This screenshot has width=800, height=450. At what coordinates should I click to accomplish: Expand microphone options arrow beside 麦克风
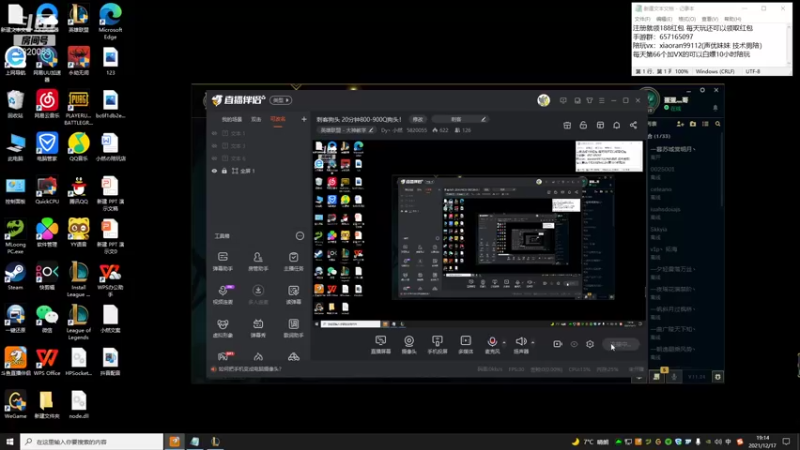[504, 342]
